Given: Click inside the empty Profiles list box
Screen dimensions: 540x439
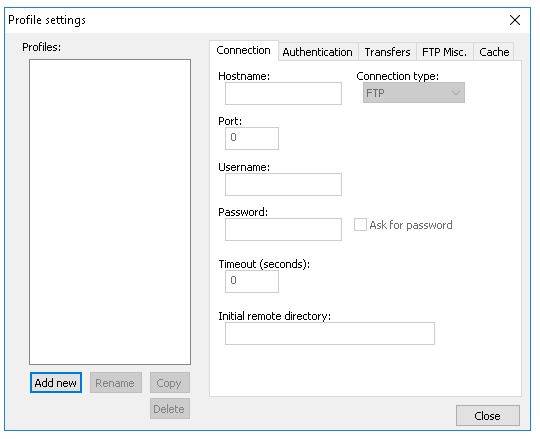Looking at the screenshot, I should pos(110,212).
